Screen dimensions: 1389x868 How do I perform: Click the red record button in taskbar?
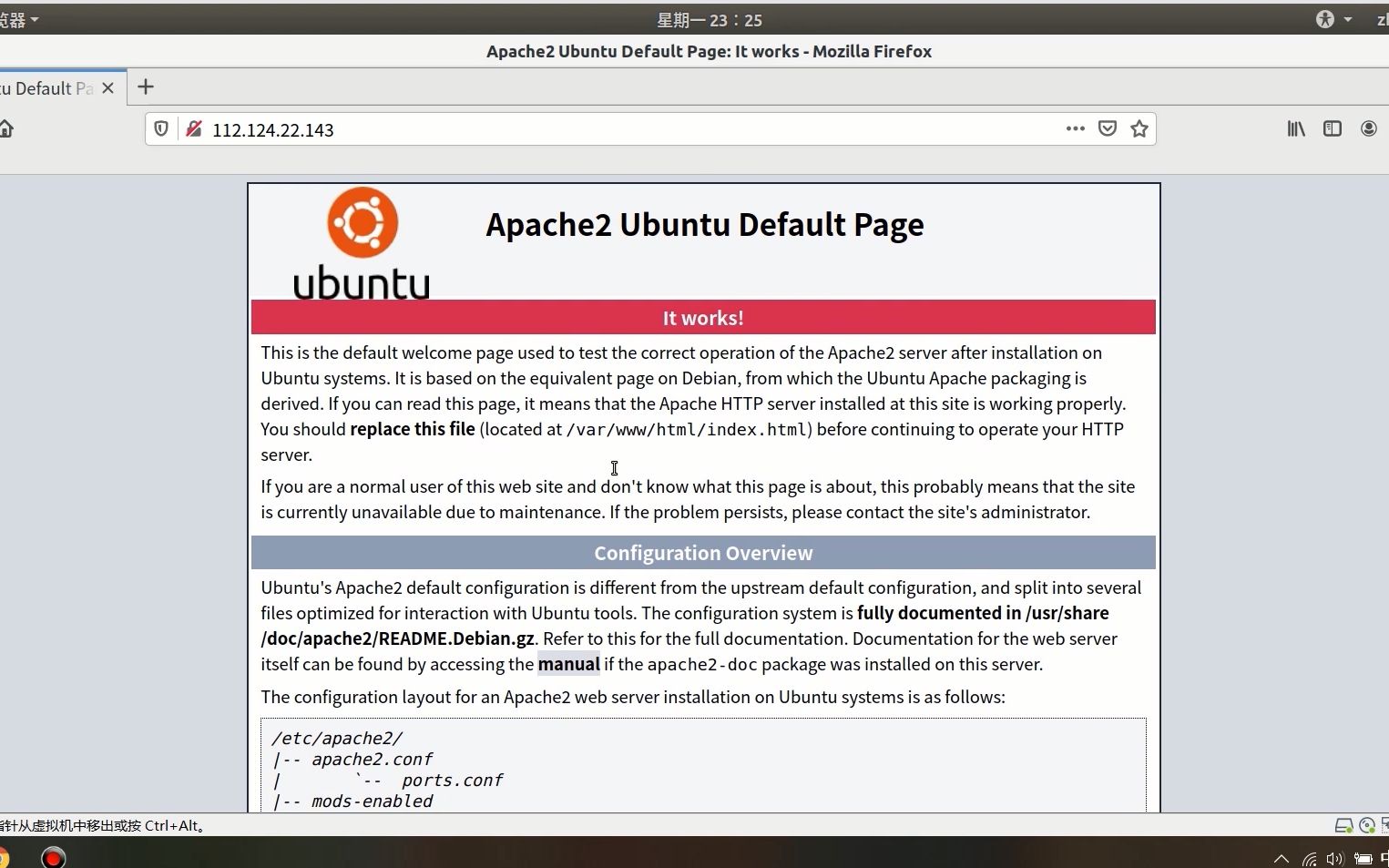click(54, 857)
